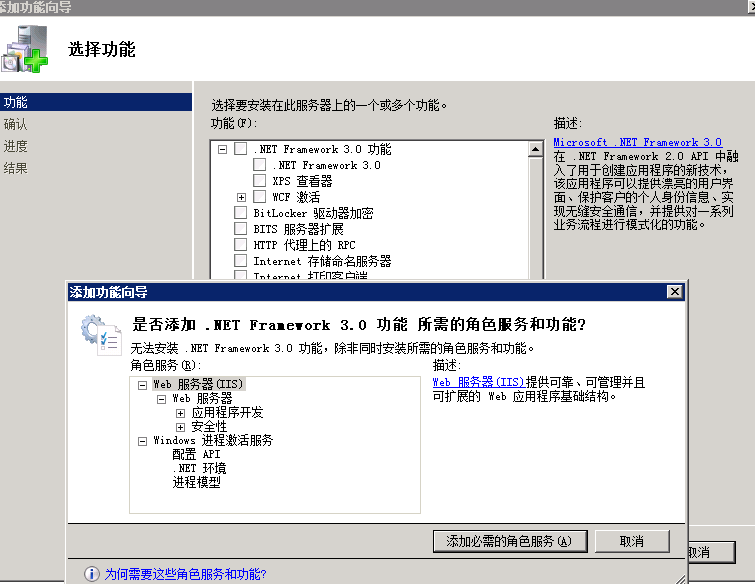This screenshot has height=584, width=755.
Task: Click the 添加必需的角色服务(A) button
Action: [510, 541]
